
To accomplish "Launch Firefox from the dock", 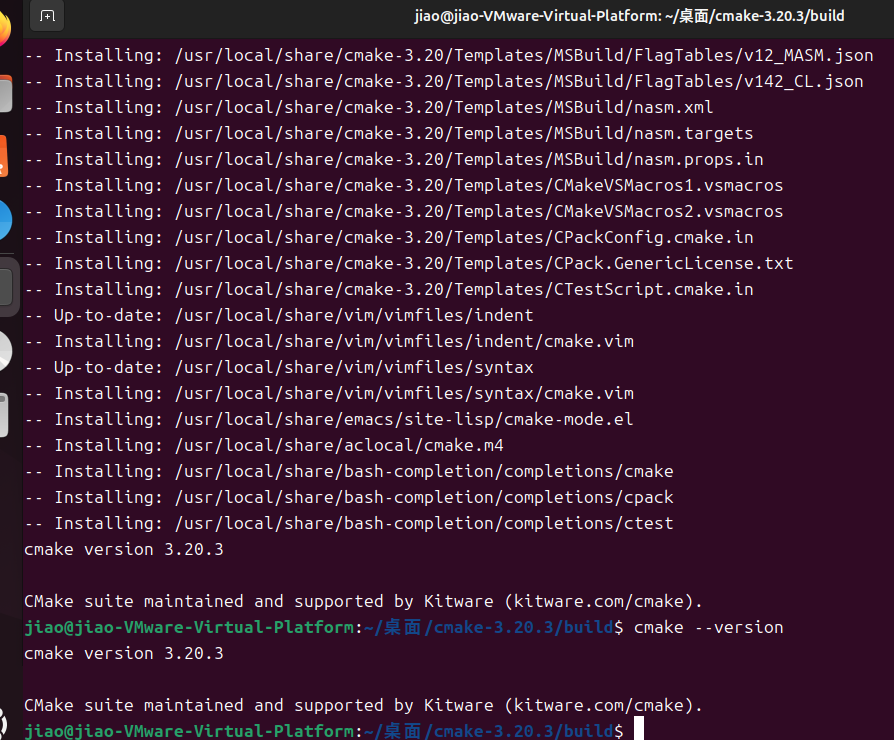I will pos(4,30).
